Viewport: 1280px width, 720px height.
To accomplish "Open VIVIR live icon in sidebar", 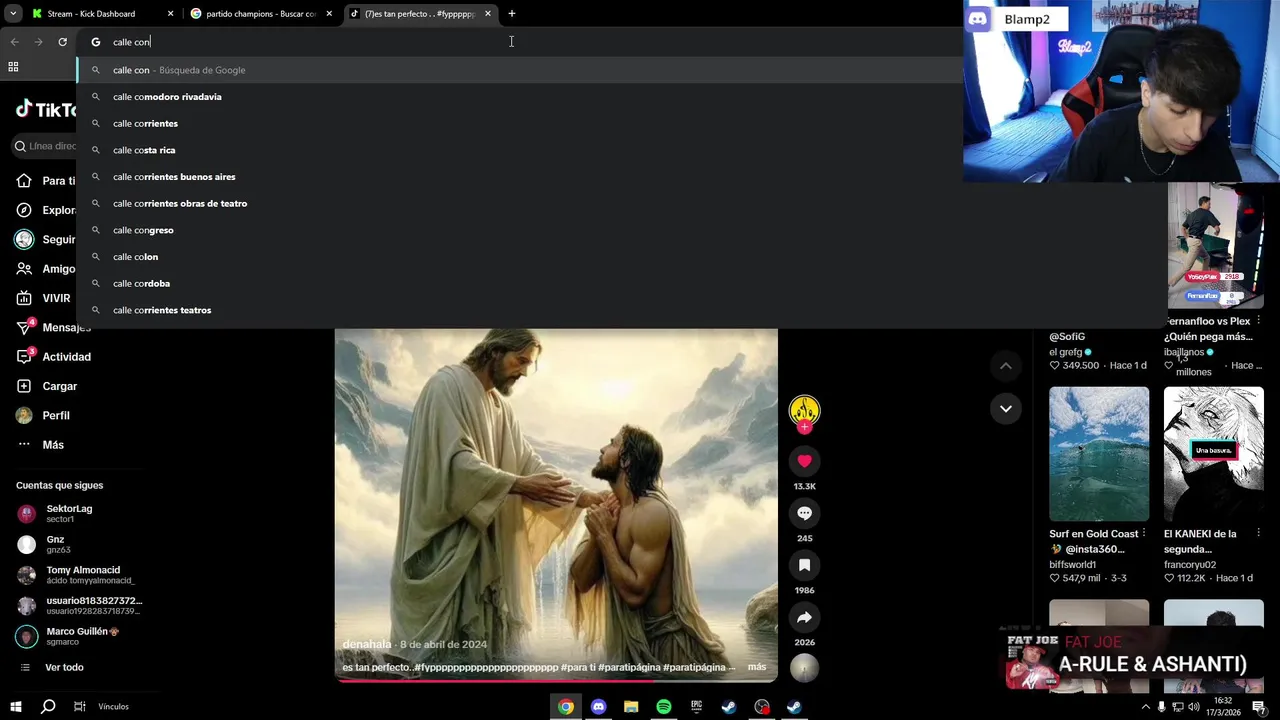I will click(x=24, y=298).
